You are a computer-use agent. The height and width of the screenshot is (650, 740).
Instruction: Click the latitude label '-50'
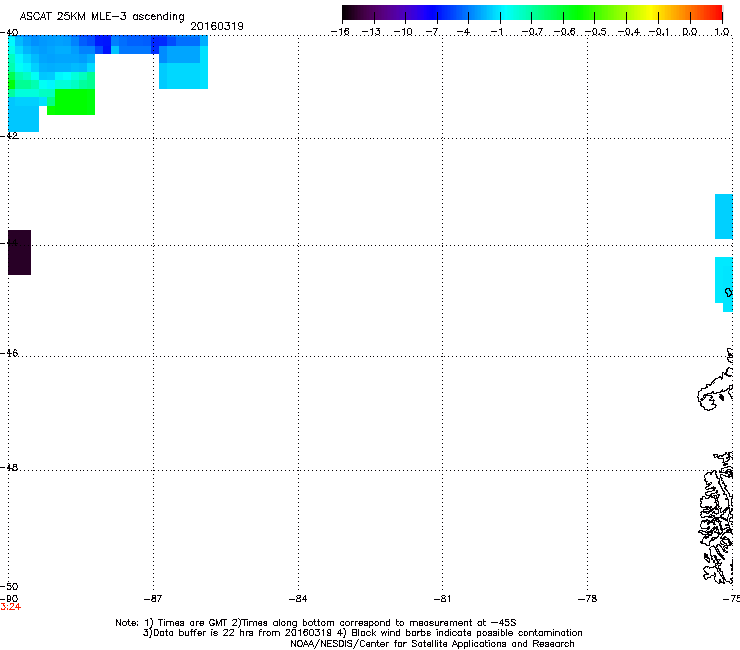pos(9,587)
